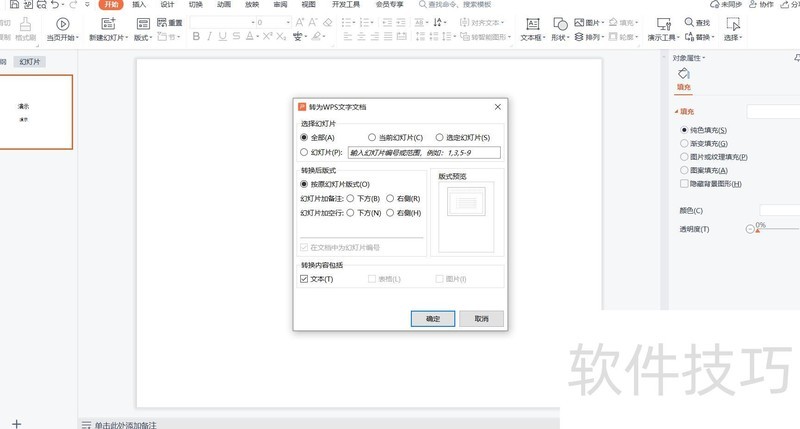Choose 'Original slide layout' (按原幻灯片版式) radio
Screen dimensions: 800x429
pyautogui.click(x=304, y=184)
